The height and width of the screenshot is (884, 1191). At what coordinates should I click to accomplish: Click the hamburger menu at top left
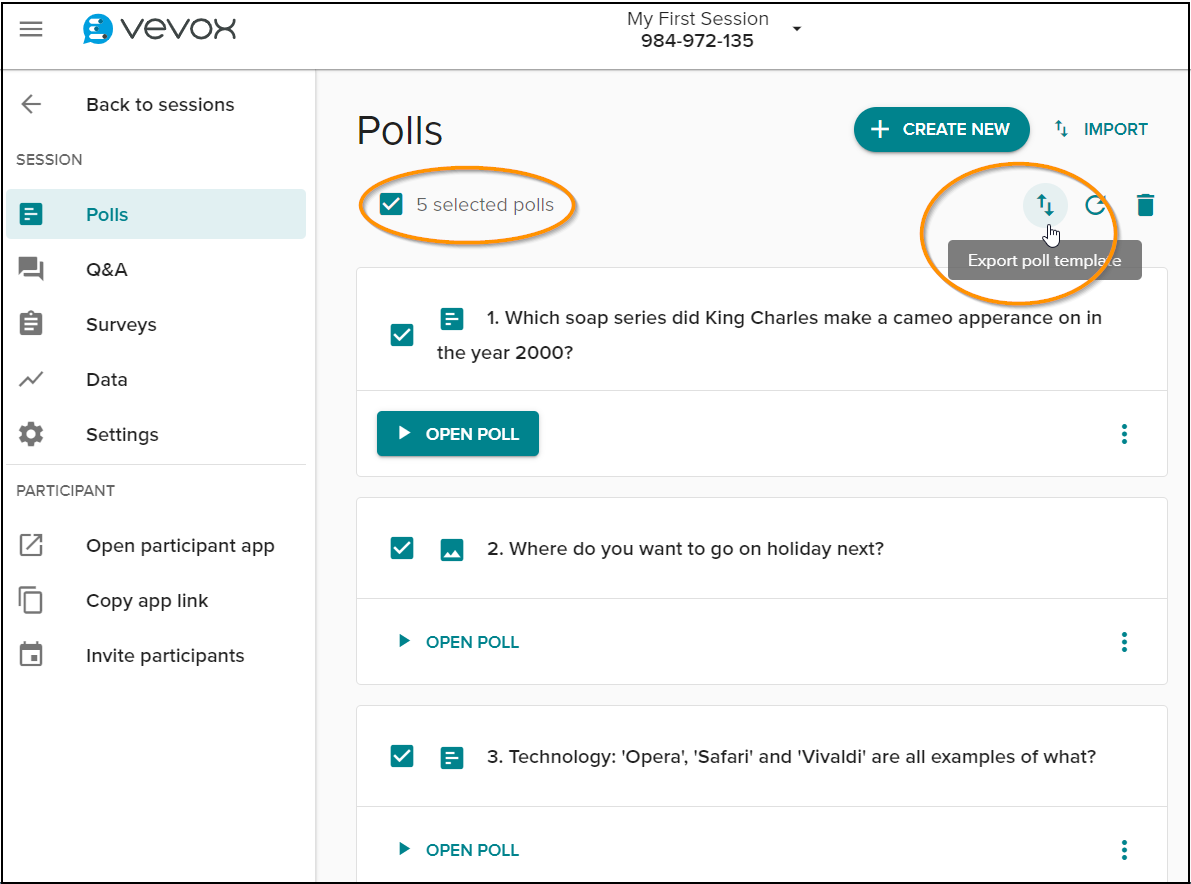31,28
